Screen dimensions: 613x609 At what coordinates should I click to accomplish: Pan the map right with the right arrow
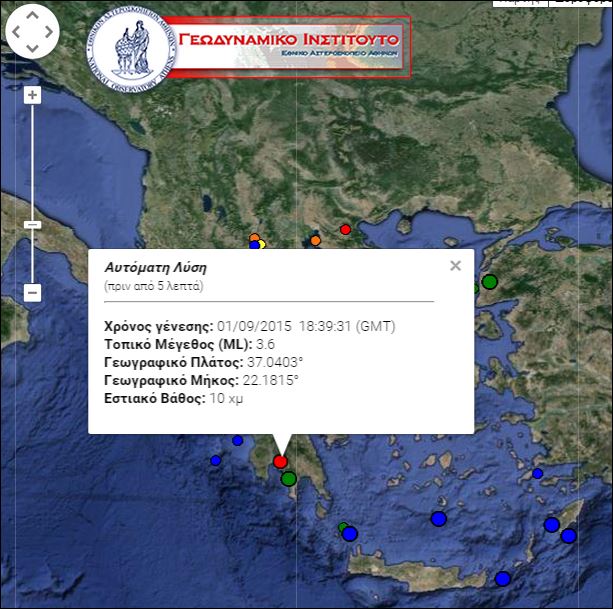point(49,32)
